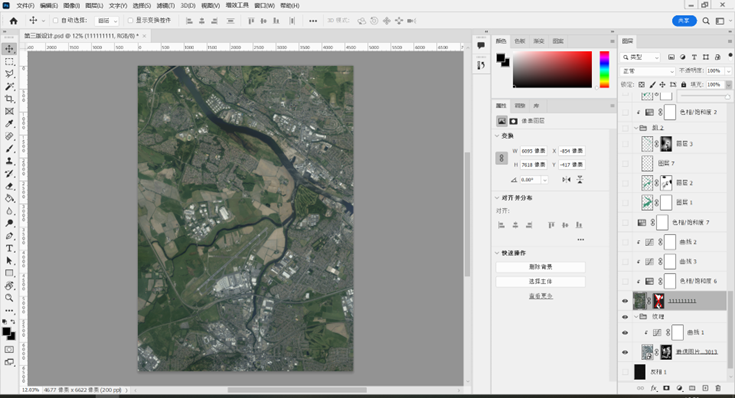Click the Home icon in options bar
The image size is (735, 398).
[14, 21]
